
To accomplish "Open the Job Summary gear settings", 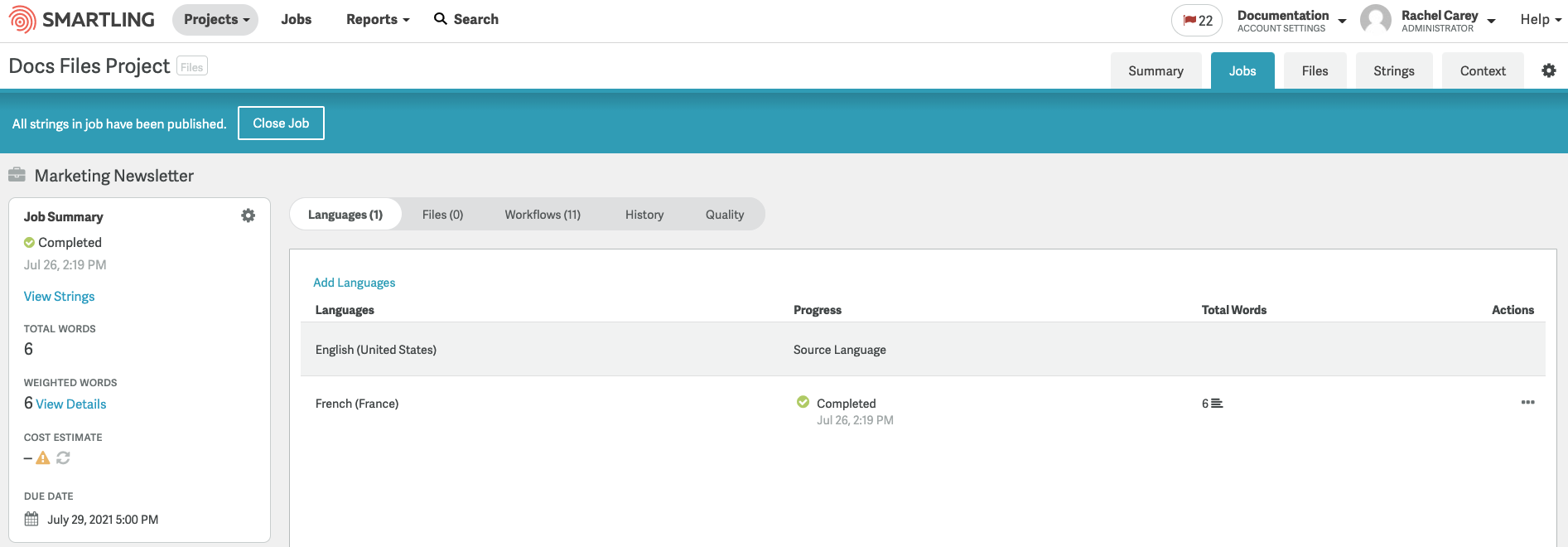I will click(248, 215).
